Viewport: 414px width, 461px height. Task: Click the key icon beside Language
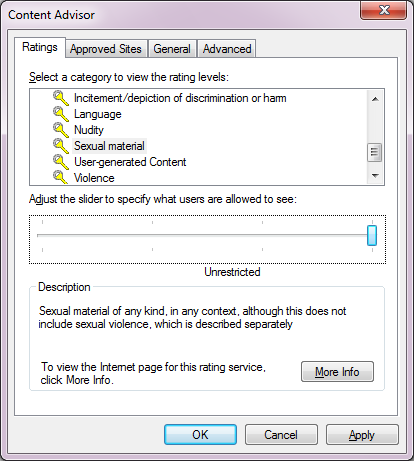tap(61, 114)
